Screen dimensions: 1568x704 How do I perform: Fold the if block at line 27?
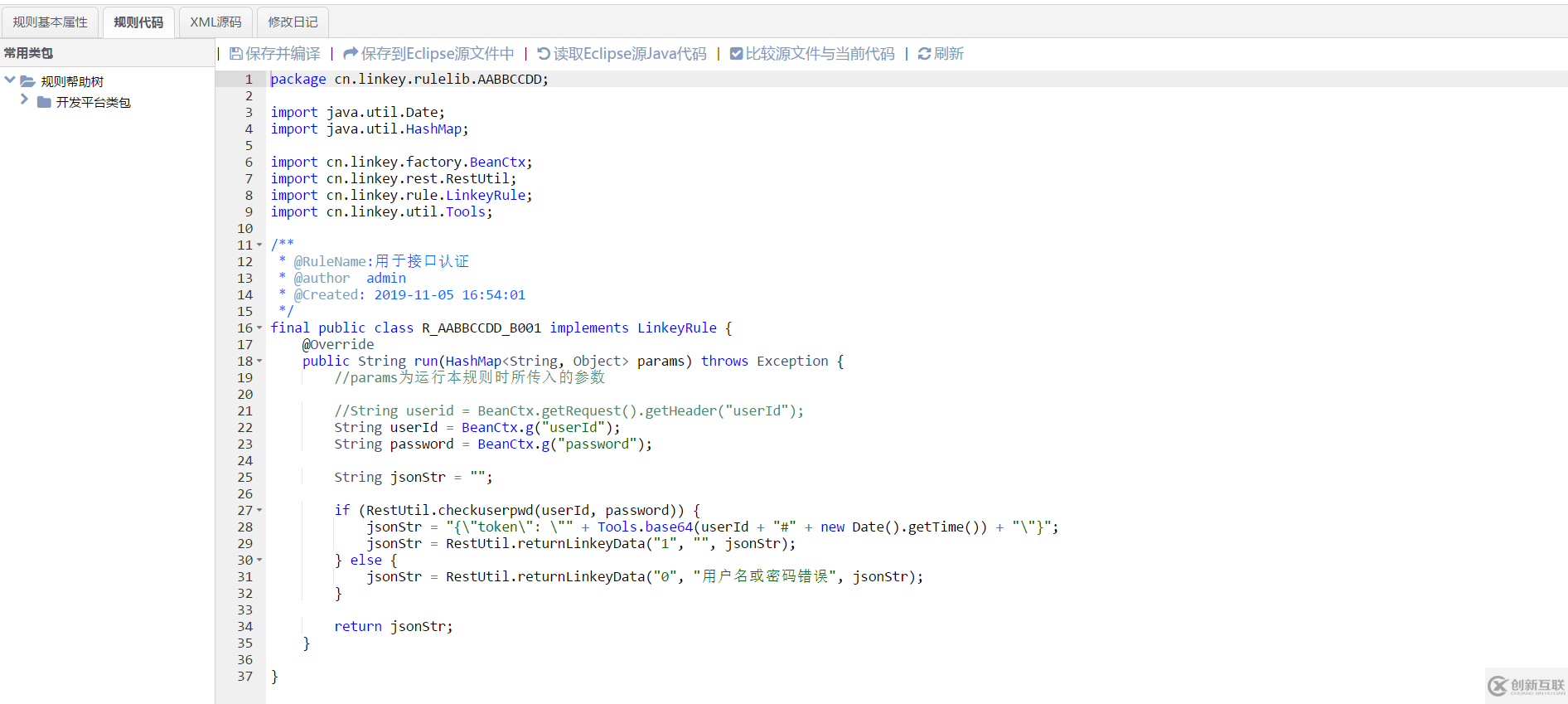click(259, 511)
